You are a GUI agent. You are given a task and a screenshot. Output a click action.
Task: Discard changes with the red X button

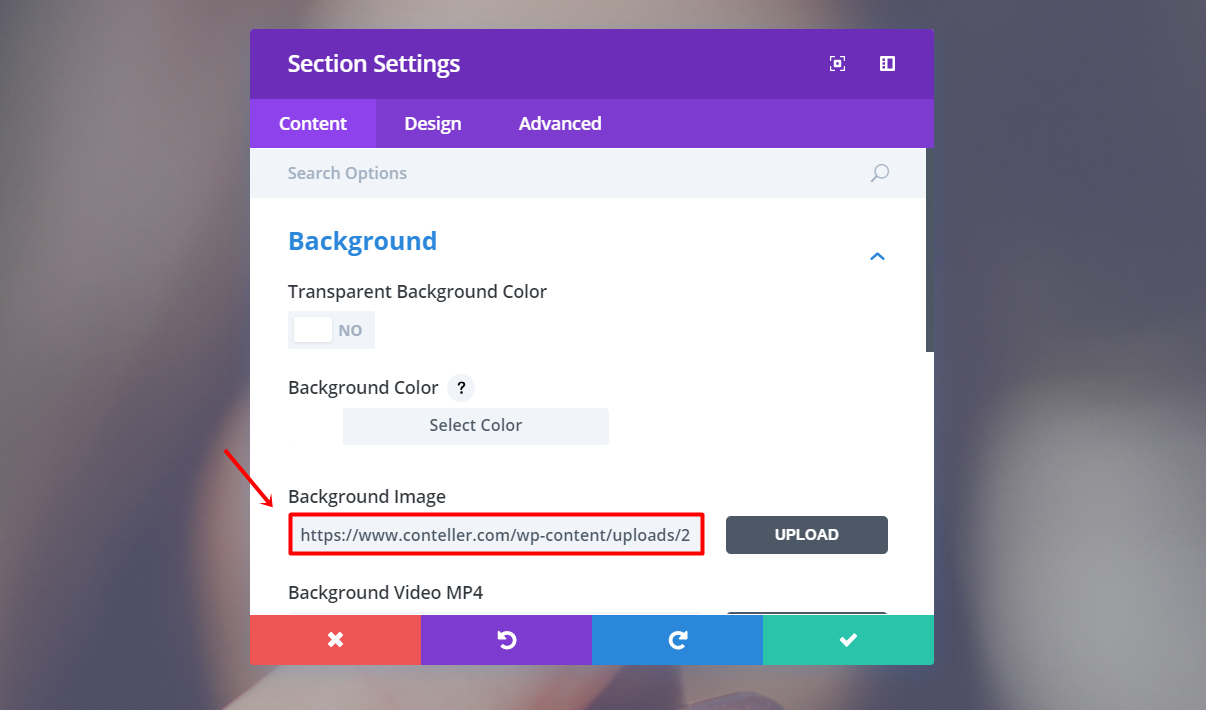pyautogui.click(x=335, y=640)
